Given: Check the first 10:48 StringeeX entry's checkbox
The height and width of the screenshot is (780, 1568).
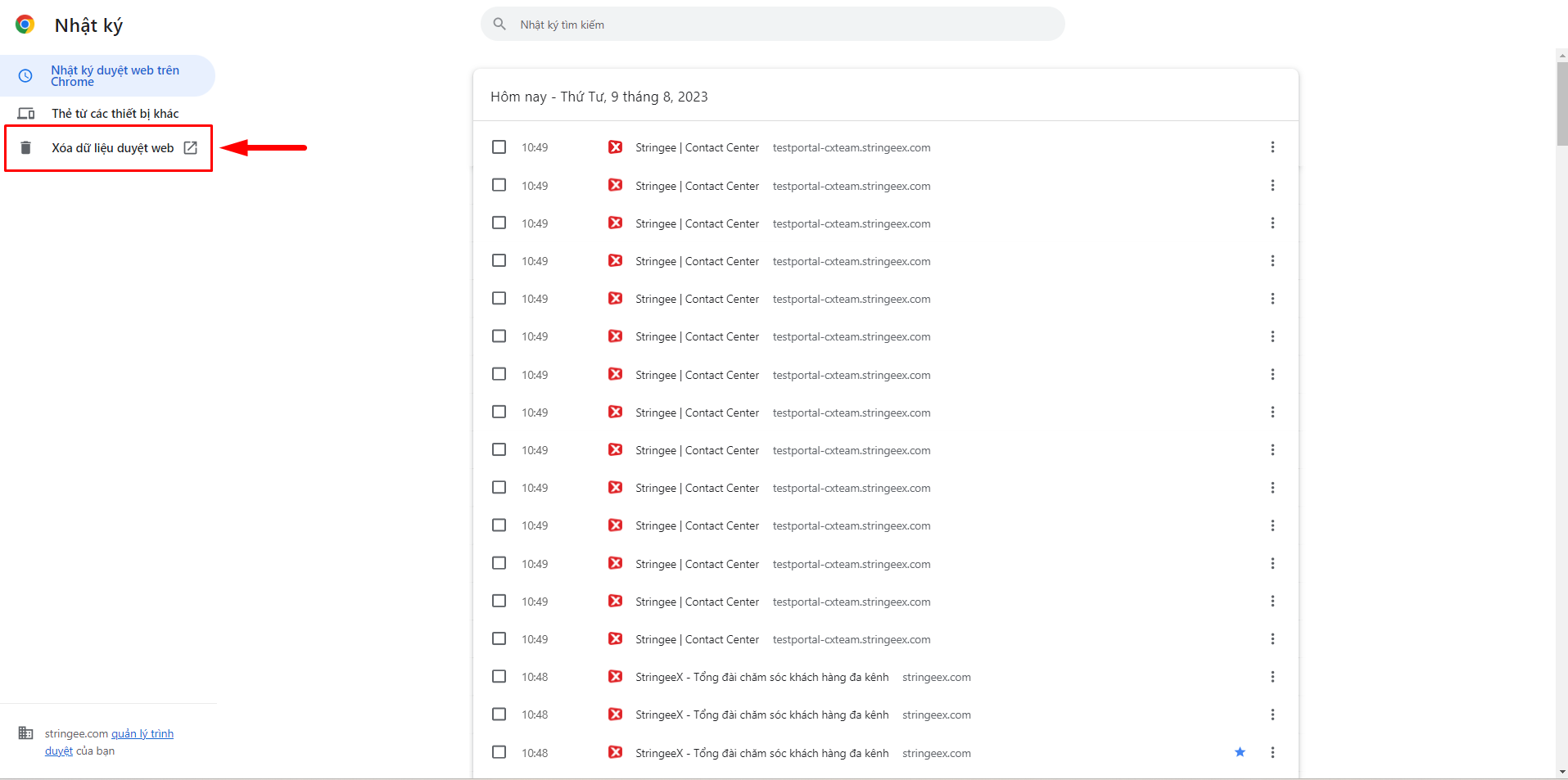Looking at the screenshot, I should (499, 677).
